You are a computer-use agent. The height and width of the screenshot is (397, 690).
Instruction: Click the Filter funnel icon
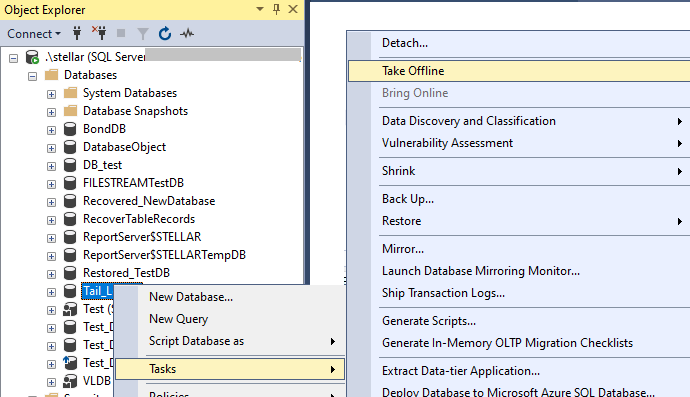[143, 33]
